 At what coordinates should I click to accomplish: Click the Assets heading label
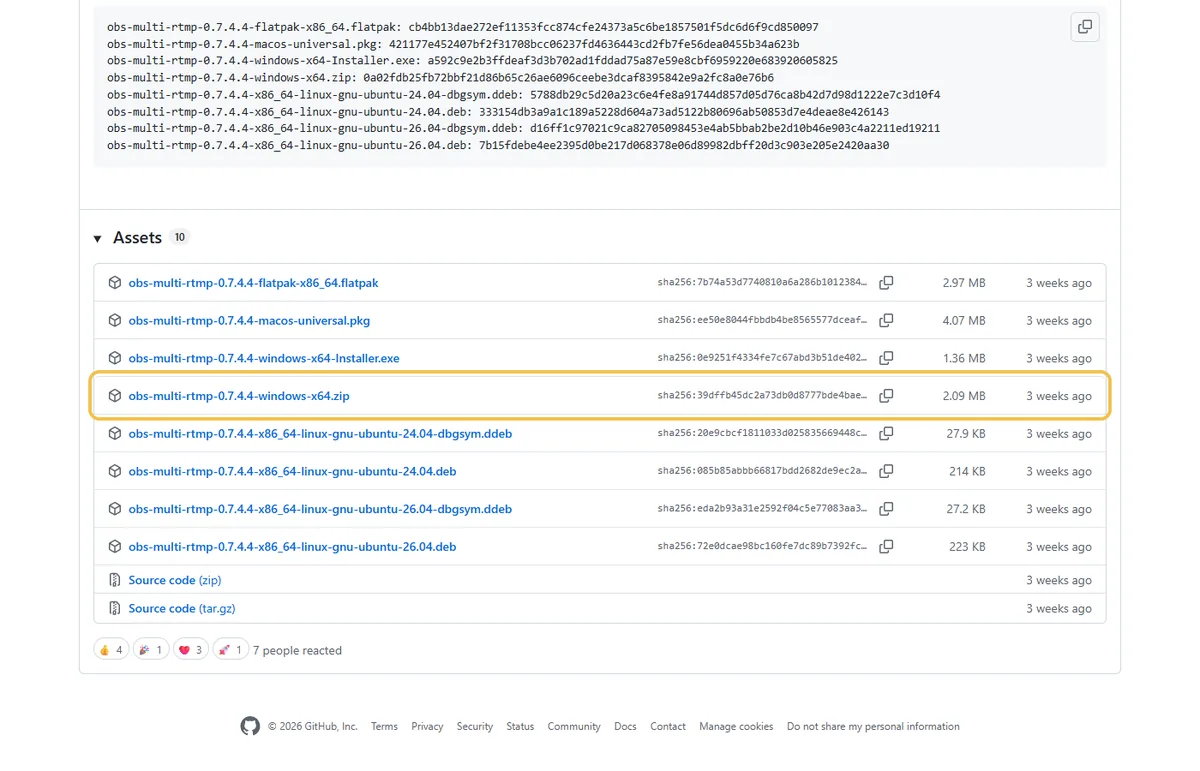(x=137, y=238)
